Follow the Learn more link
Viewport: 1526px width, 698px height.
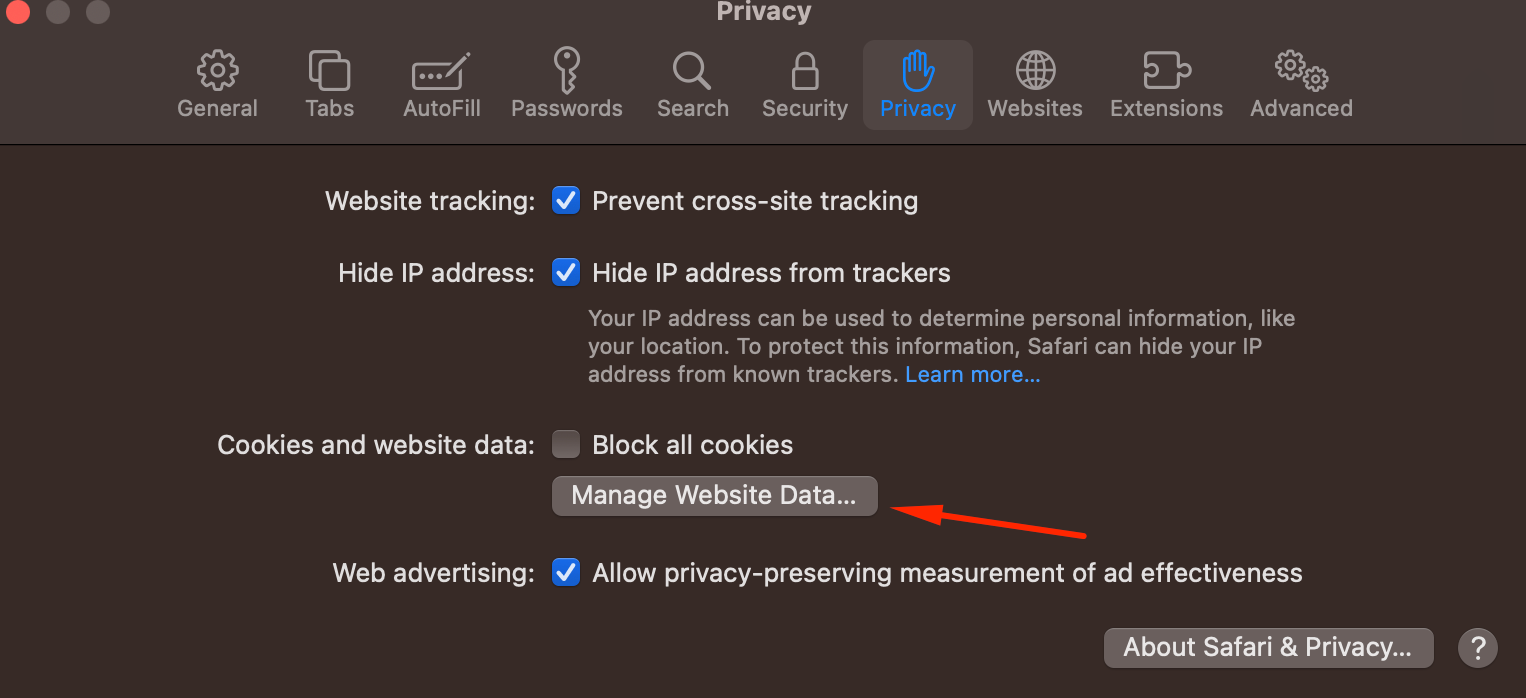point(972,375)
